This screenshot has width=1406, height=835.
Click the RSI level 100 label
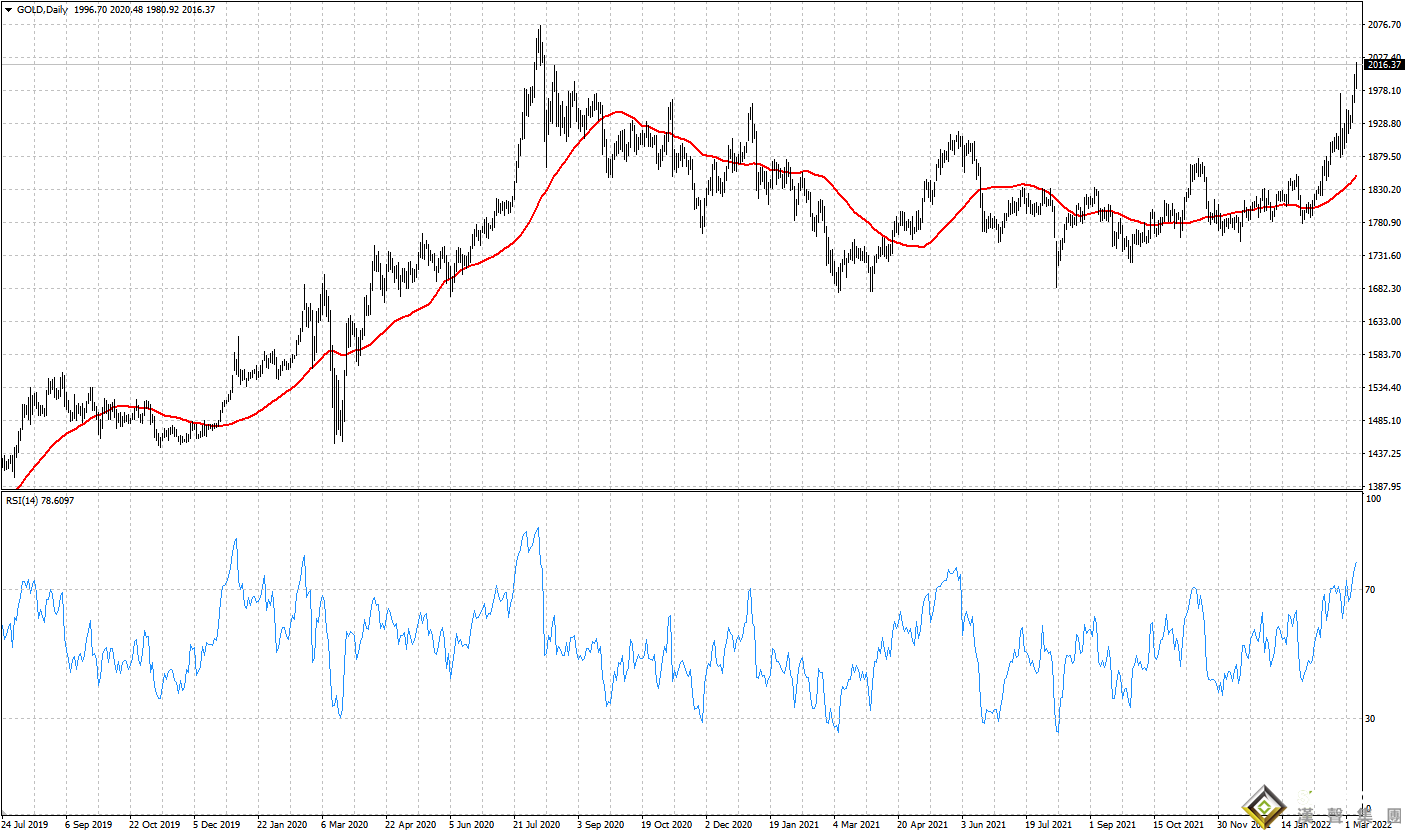pos(1373,498)
